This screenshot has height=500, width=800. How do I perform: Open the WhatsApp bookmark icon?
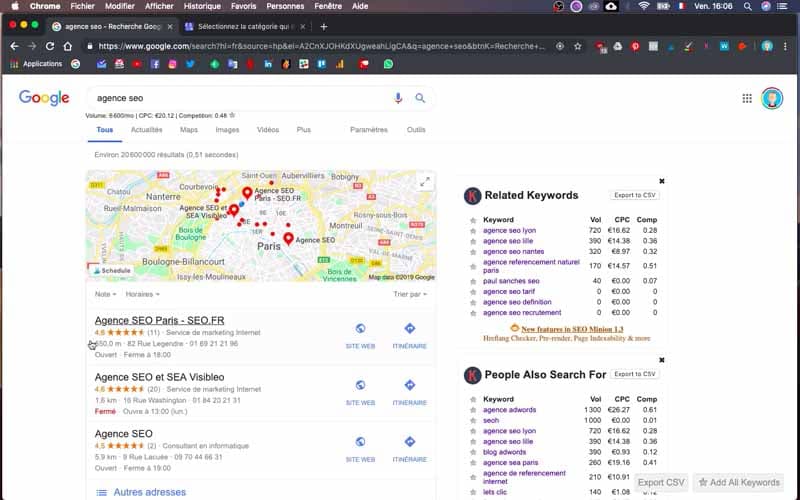coord(388,64)
